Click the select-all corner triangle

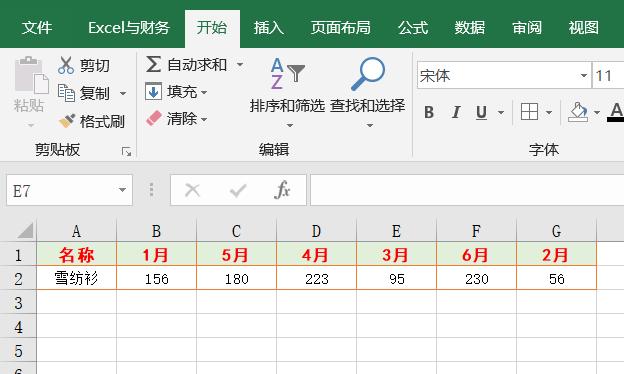[25, 230]
